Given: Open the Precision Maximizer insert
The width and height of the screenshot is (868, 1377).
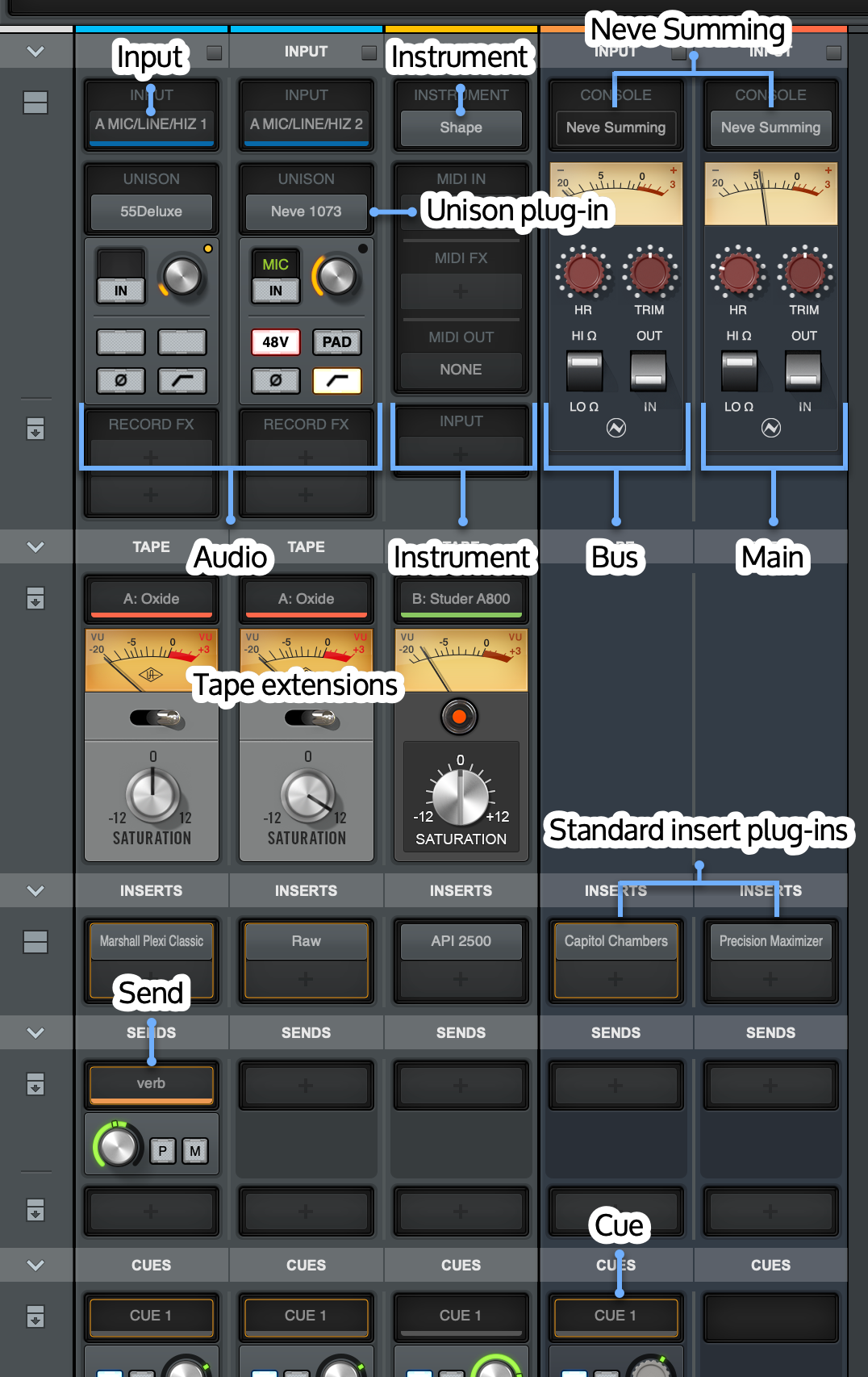Looking at the screenshot, I should [x=771, y=941].
